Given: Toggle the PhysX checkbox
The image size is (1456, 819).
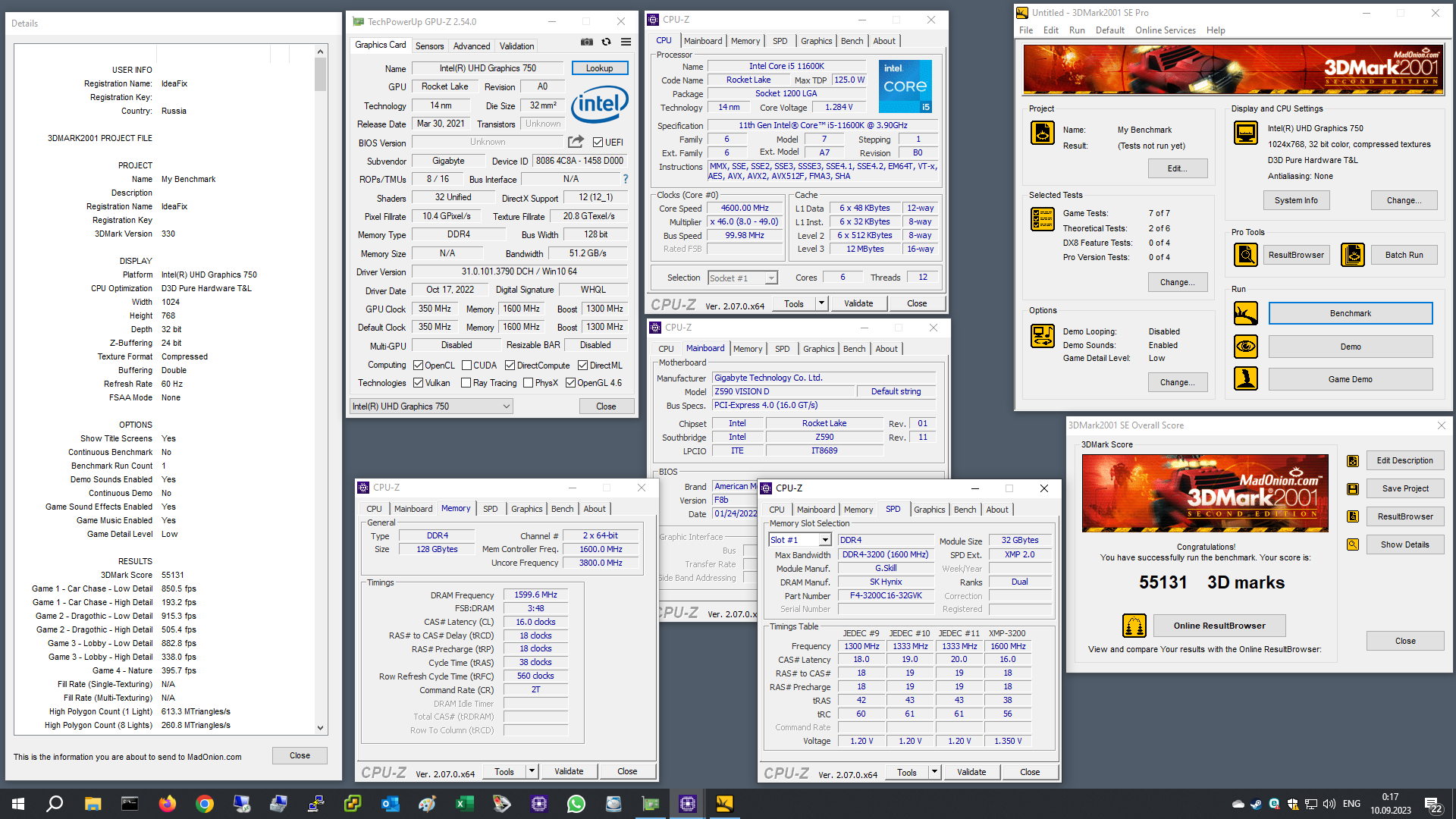Looking at the screenshot, I should click(529, 383).
